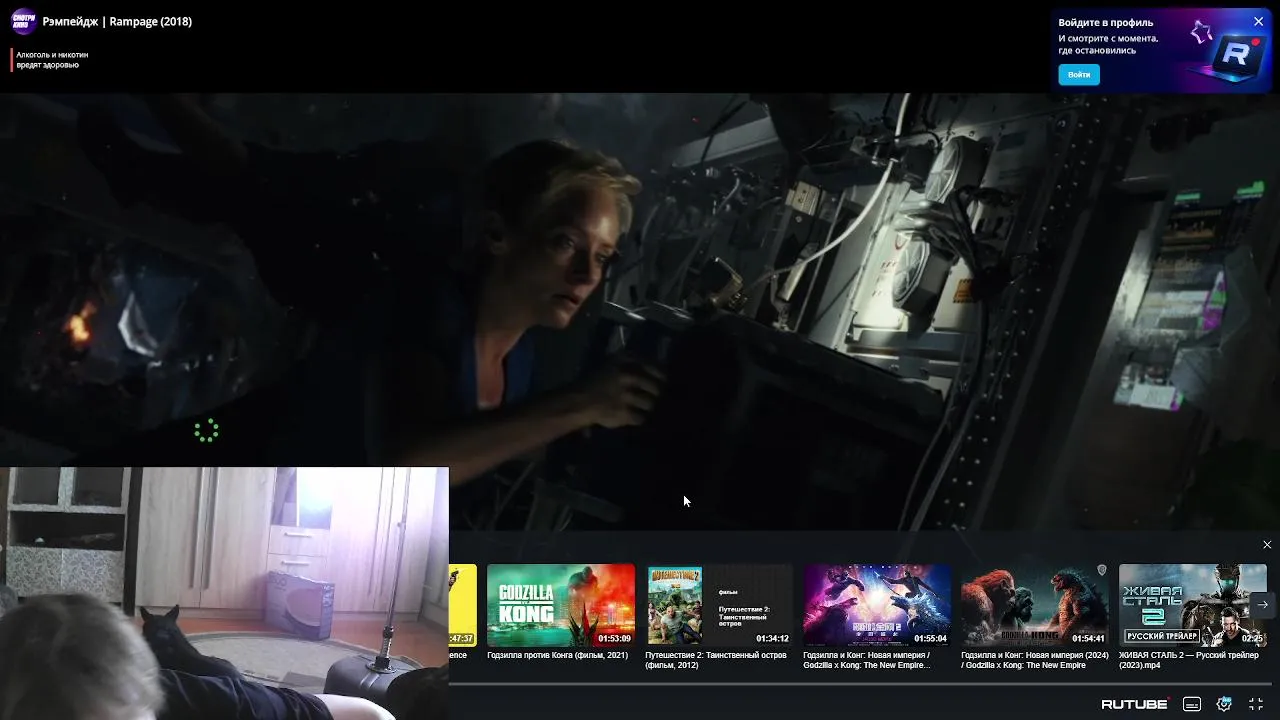Click the "Войти" login button
Screen dimensions: 1280x720
pyautogui.click(x=1079, y=75)
